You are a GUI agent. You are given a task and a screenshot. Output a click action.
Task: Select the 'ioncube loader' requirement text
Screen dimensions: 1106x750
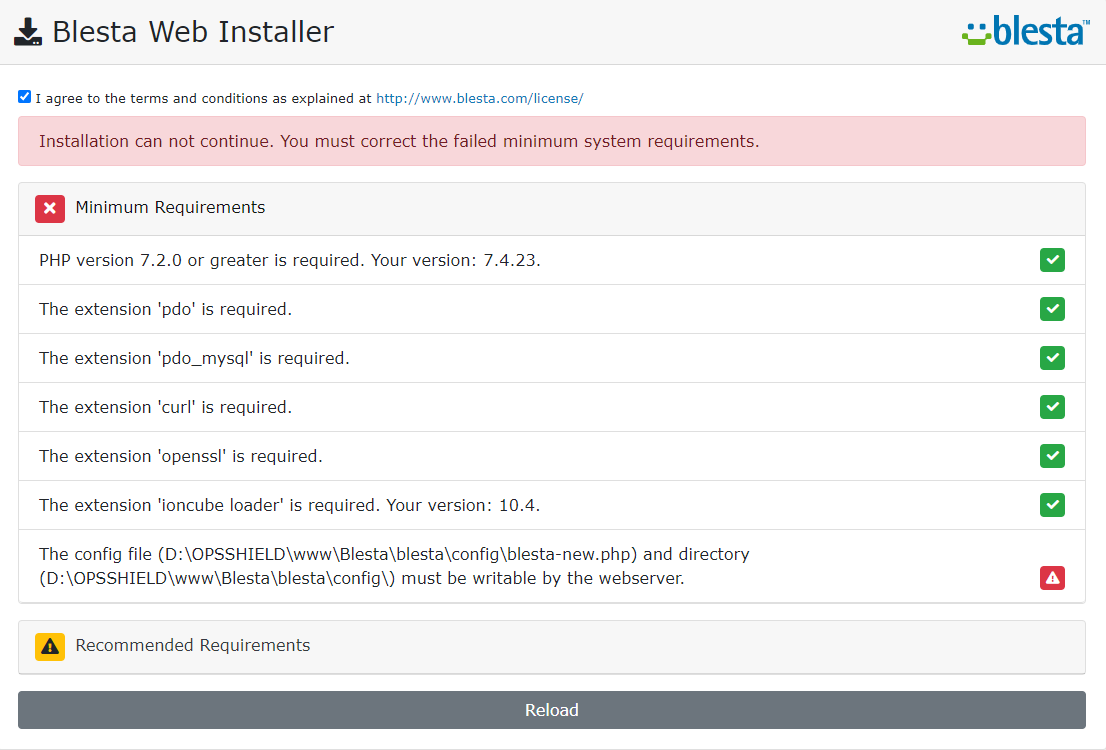289,505
